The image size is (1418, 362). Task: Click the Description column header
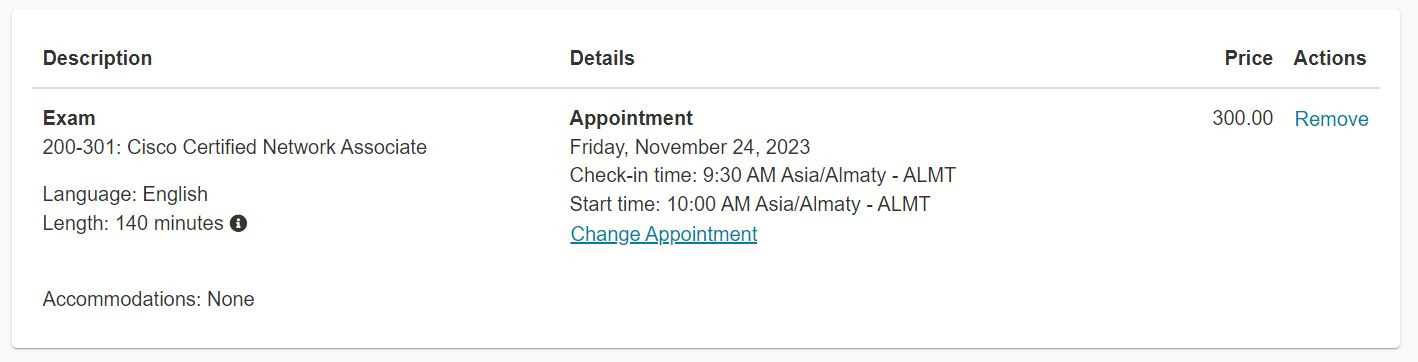(98, 58)
